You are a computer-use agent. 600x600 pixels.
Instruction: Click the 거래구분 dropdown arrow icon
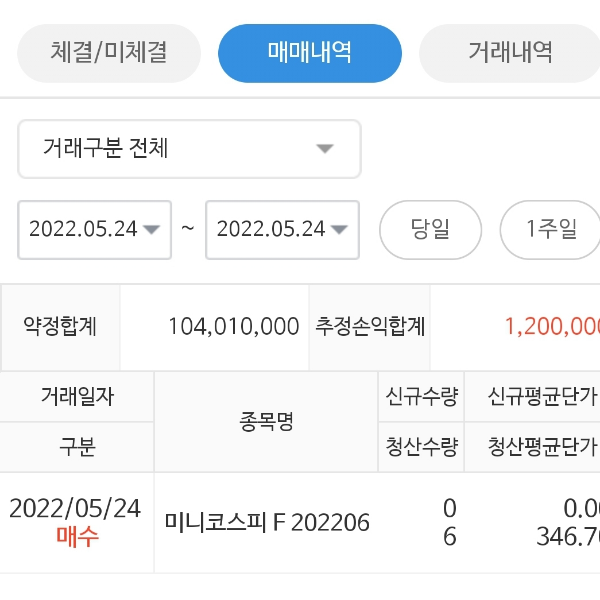pos(324,149)
